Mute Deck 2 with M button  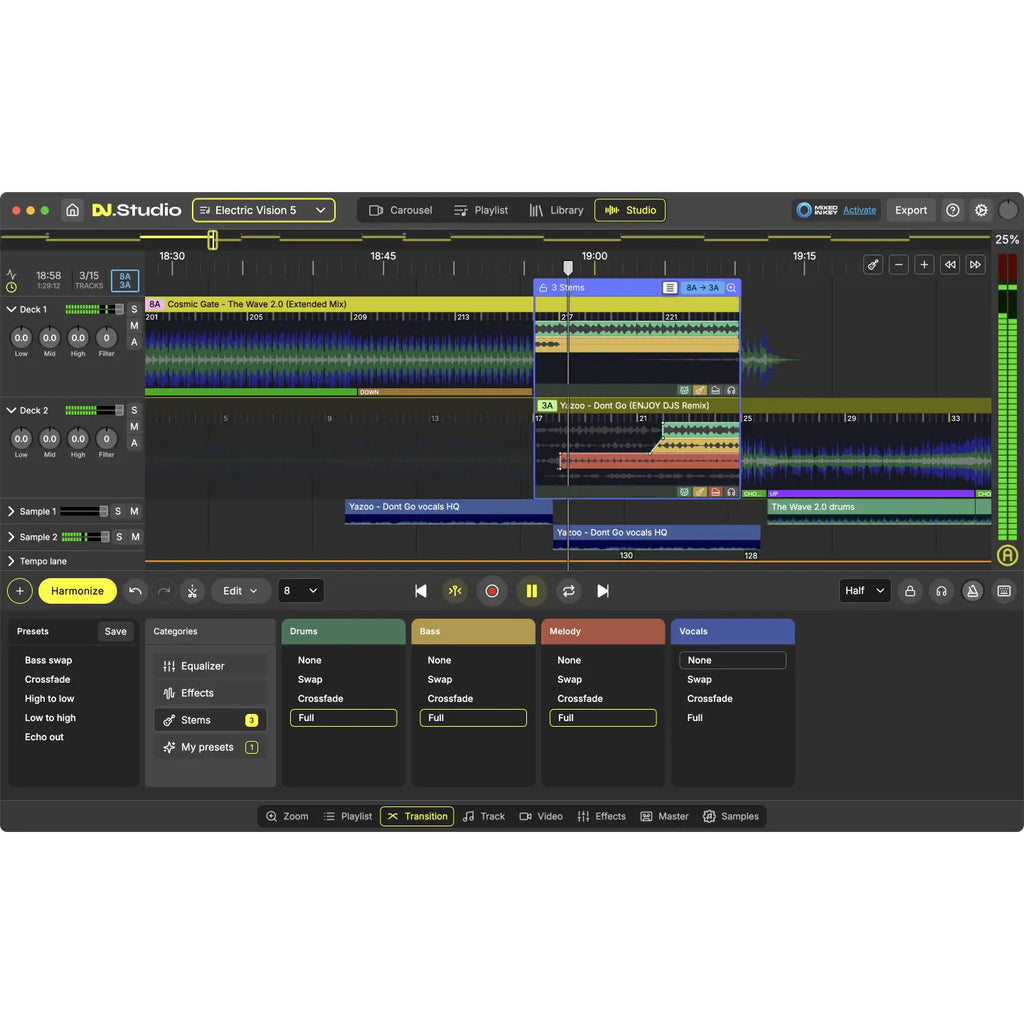pyautogui.click(x=135, y=426)
